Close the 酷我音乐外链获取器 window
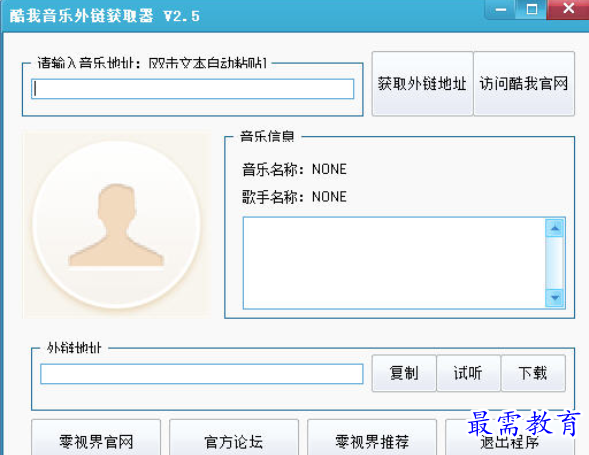The height and width of the screenshot is (455, 589). (x=568, y=9)
